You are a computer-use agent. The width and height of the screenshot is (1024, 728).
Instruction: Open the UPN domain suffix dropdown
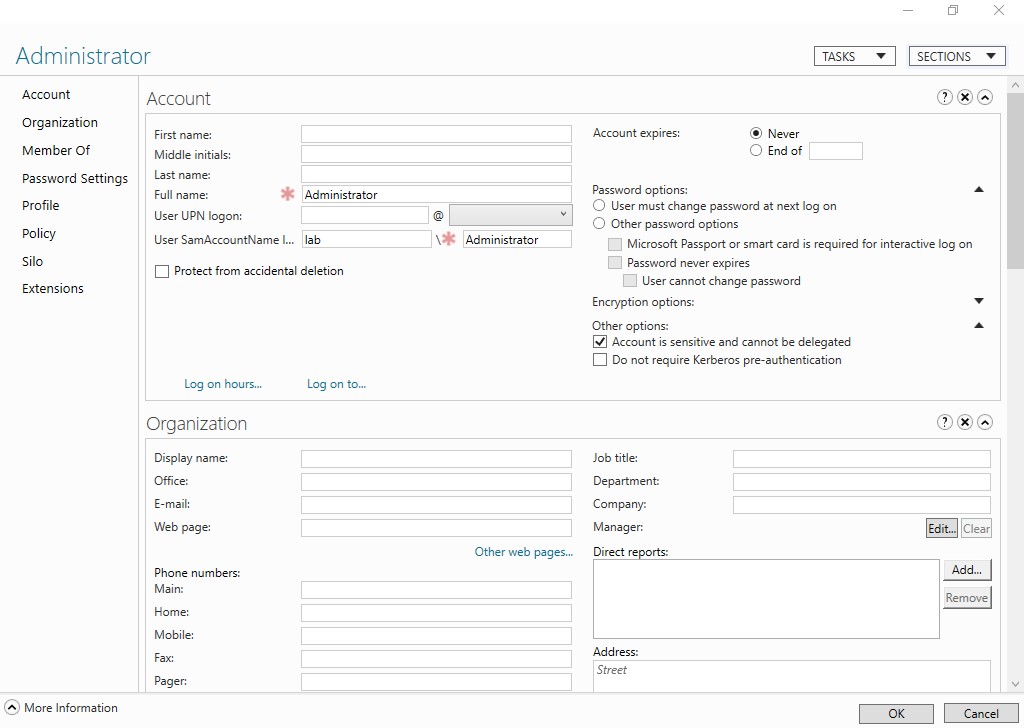pos(510,215)
